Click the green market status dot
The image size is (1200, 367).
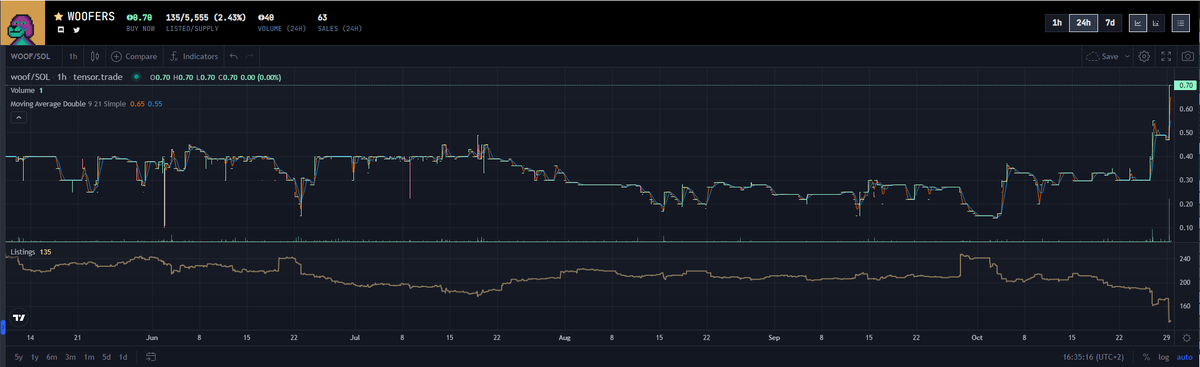pos(135,77)
